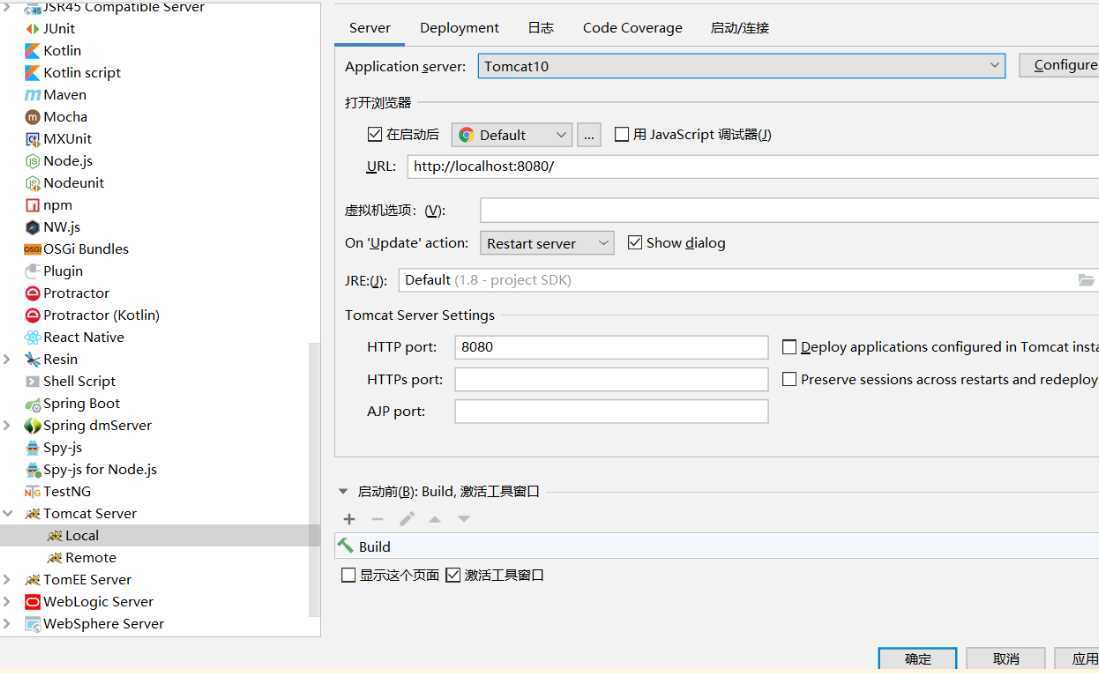Open the 日志 tab
Image resolution: width=1099 pixels, height=673 pixels.
tap(540, 28)
